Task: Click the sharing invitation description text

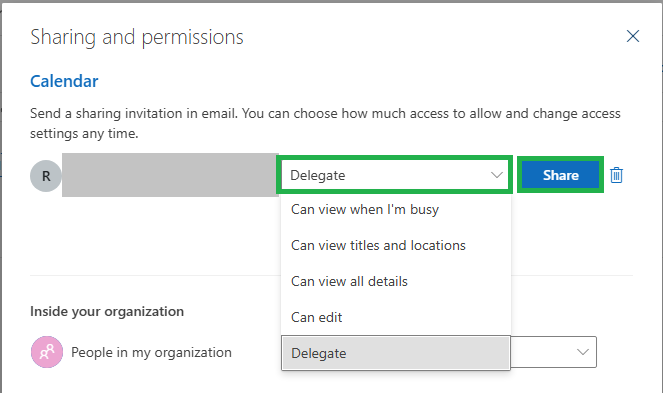Action: point(325,124)
